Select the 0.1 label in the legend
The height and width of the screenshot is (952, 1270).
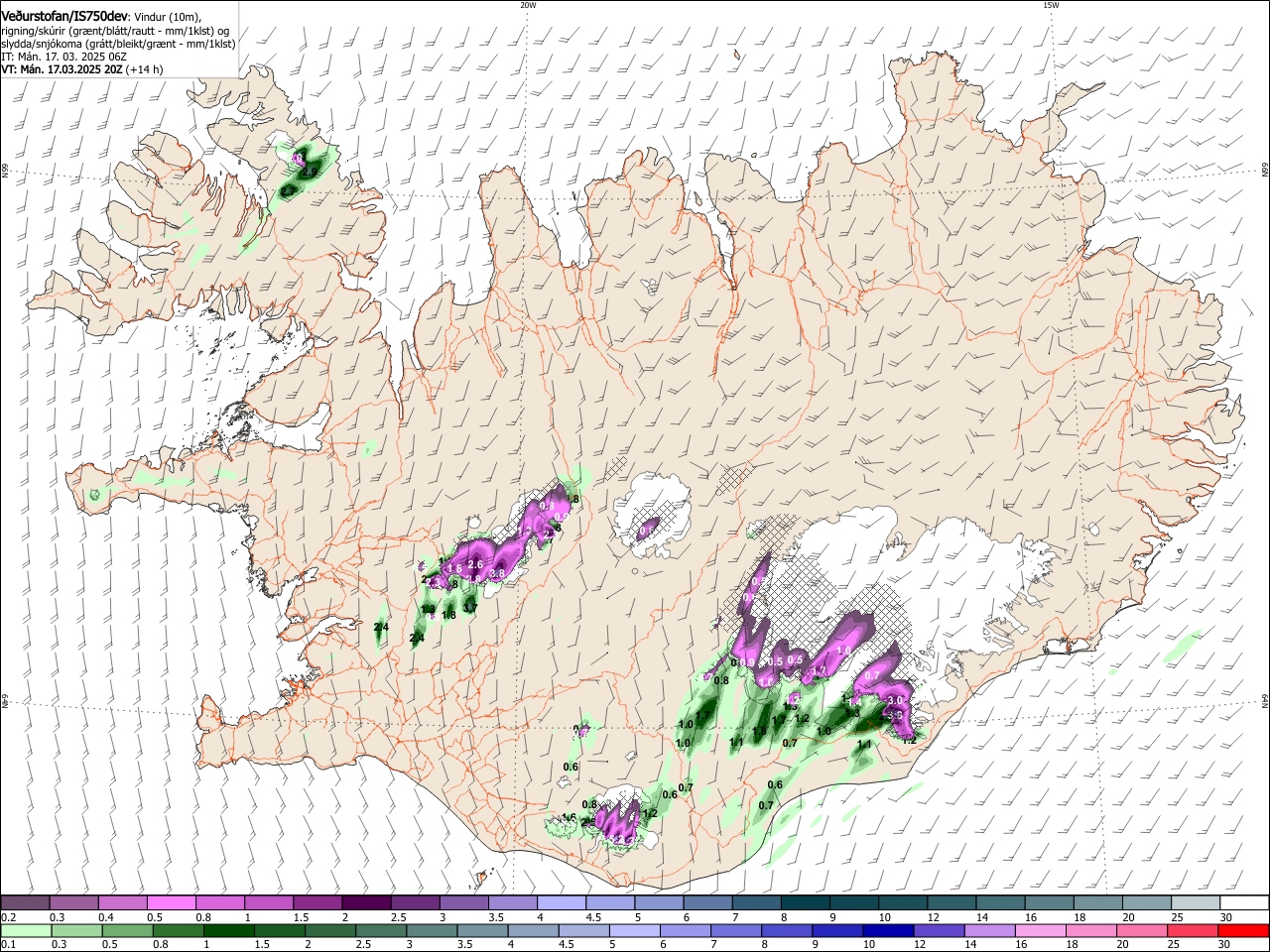click(7, 945)
